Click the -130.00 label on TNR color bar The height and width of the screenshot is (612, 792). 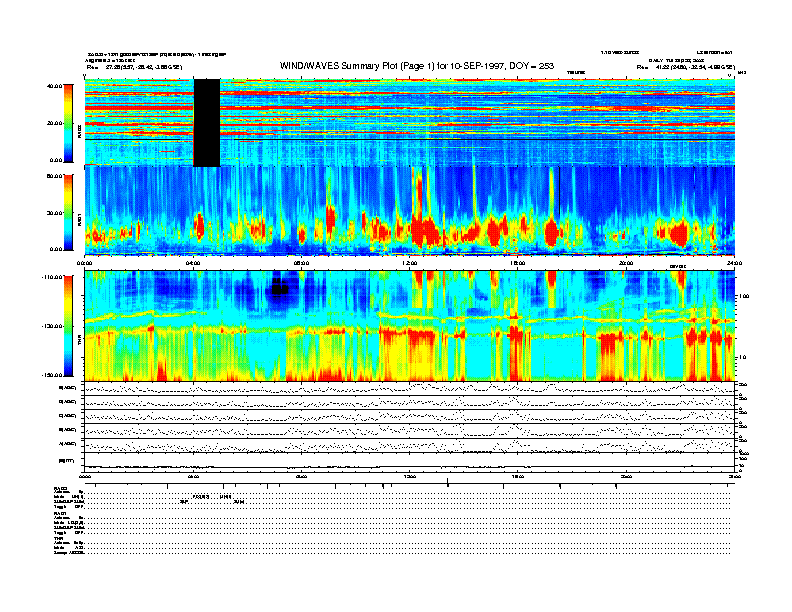52,326
